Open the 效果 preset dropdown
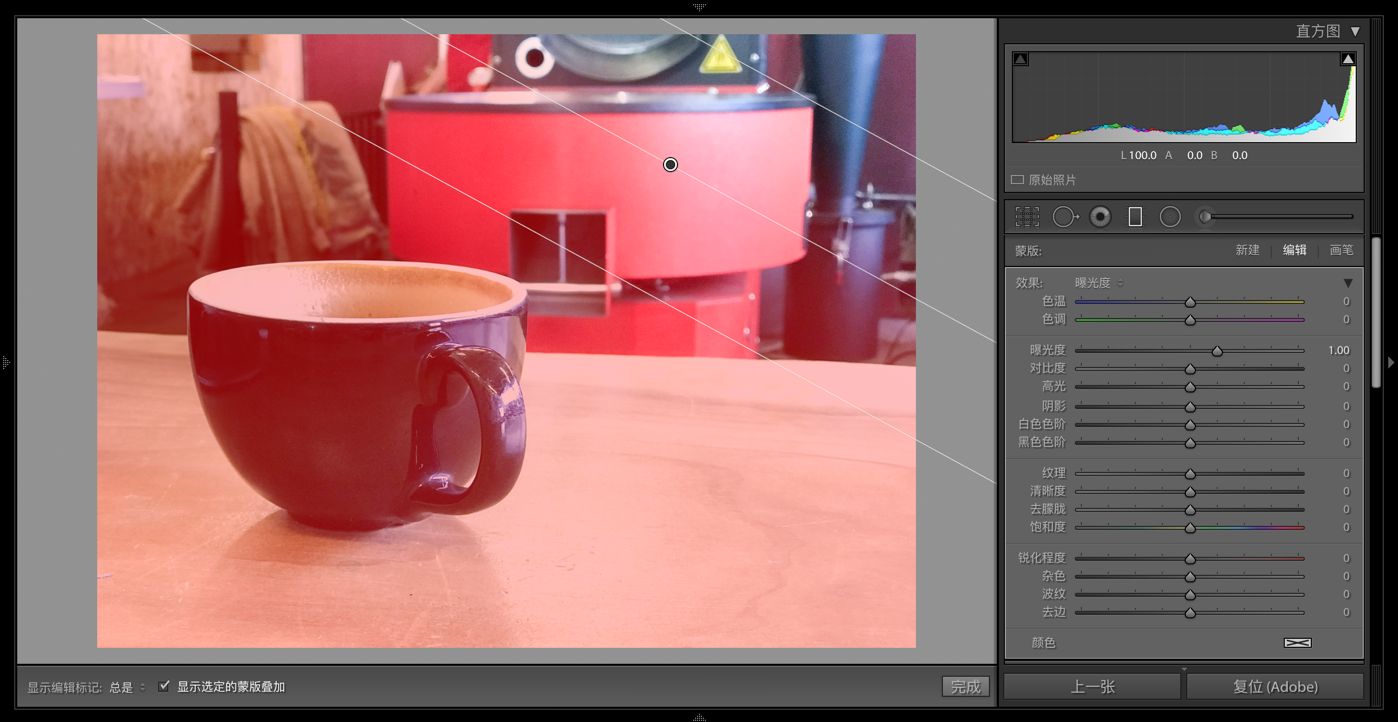The image size is (1398, 722). (x=1098, y=283)
